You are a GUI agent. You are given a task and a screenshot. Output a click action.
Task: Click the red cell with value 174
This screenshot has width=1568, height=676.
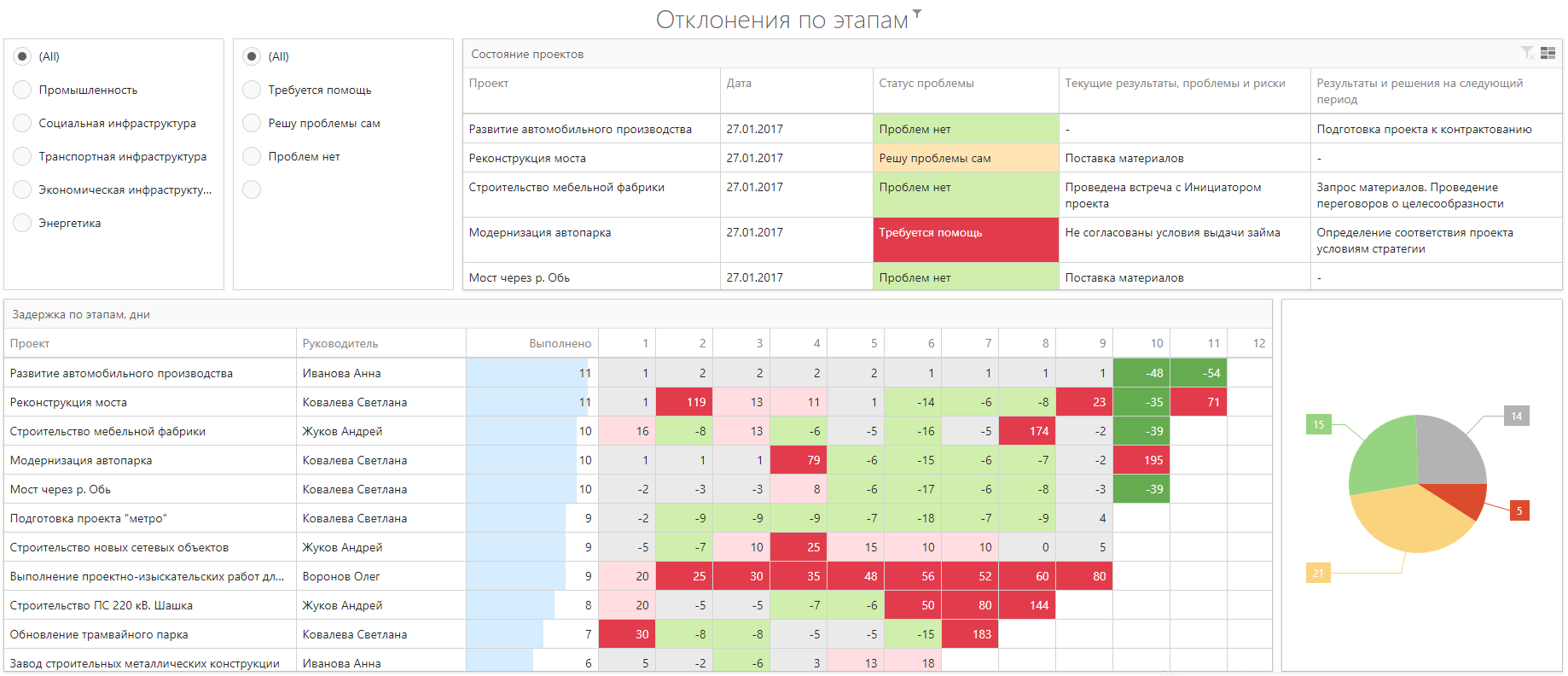[x=1027, y=431]
